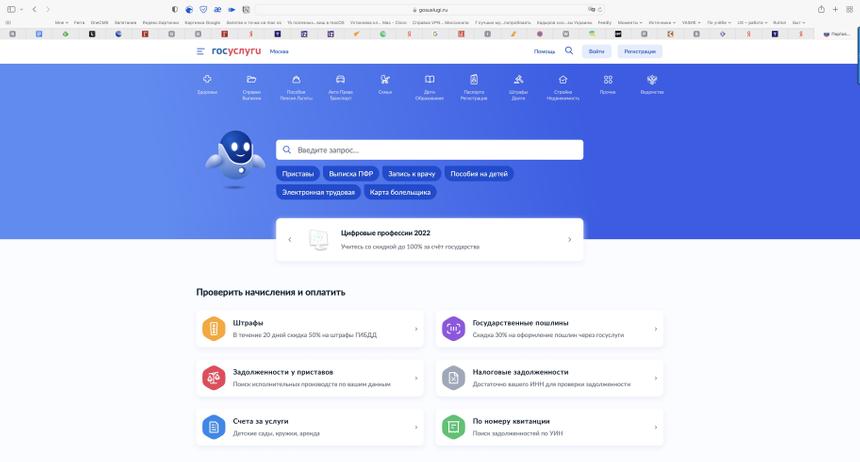Expand the Штрафы card chevron
The width and height of the screenshot is (860, 462).
tap(416, 329)
